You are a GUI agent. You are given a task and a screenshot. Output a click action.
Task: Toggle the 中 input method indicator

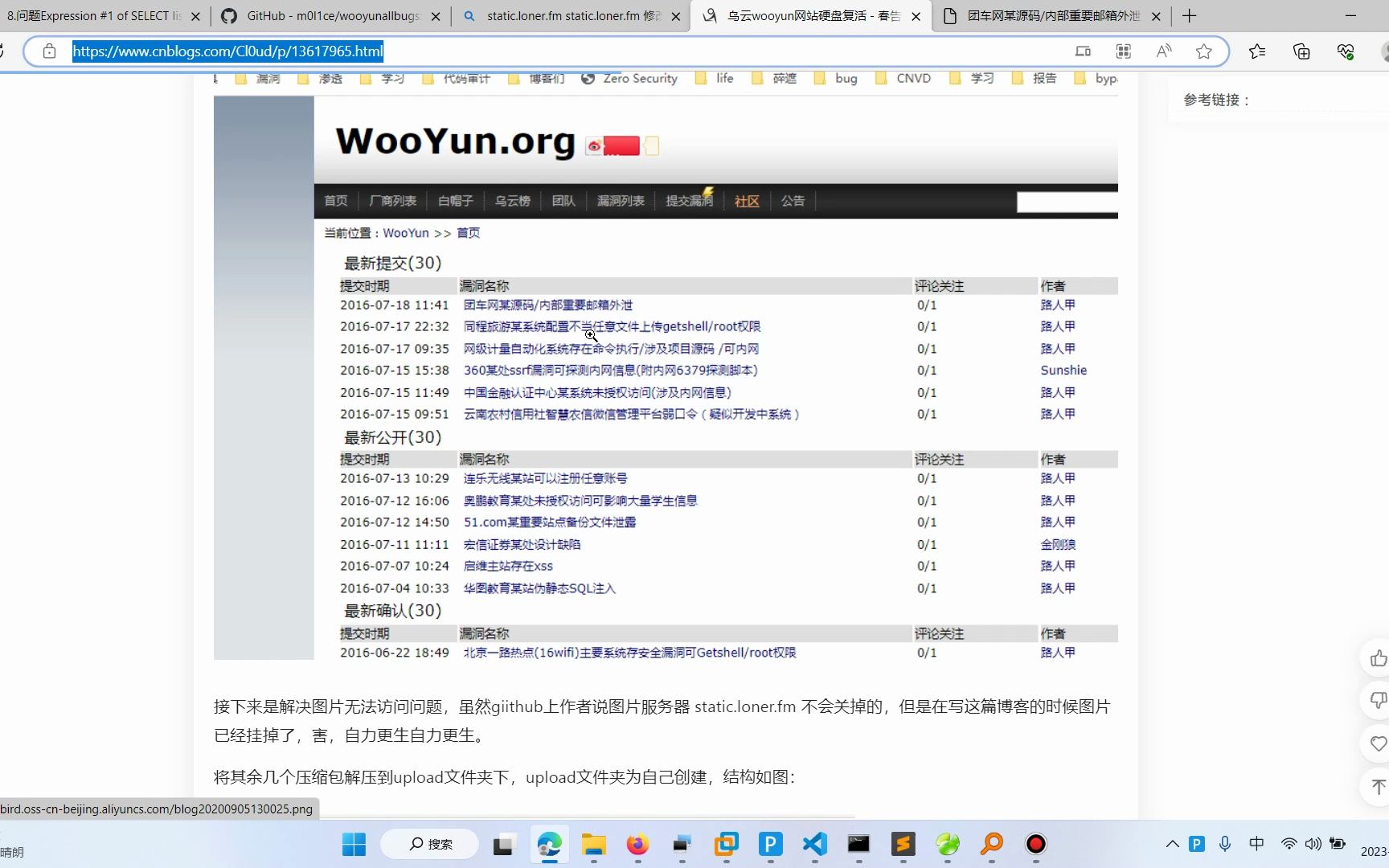(x=1256, y=844)
